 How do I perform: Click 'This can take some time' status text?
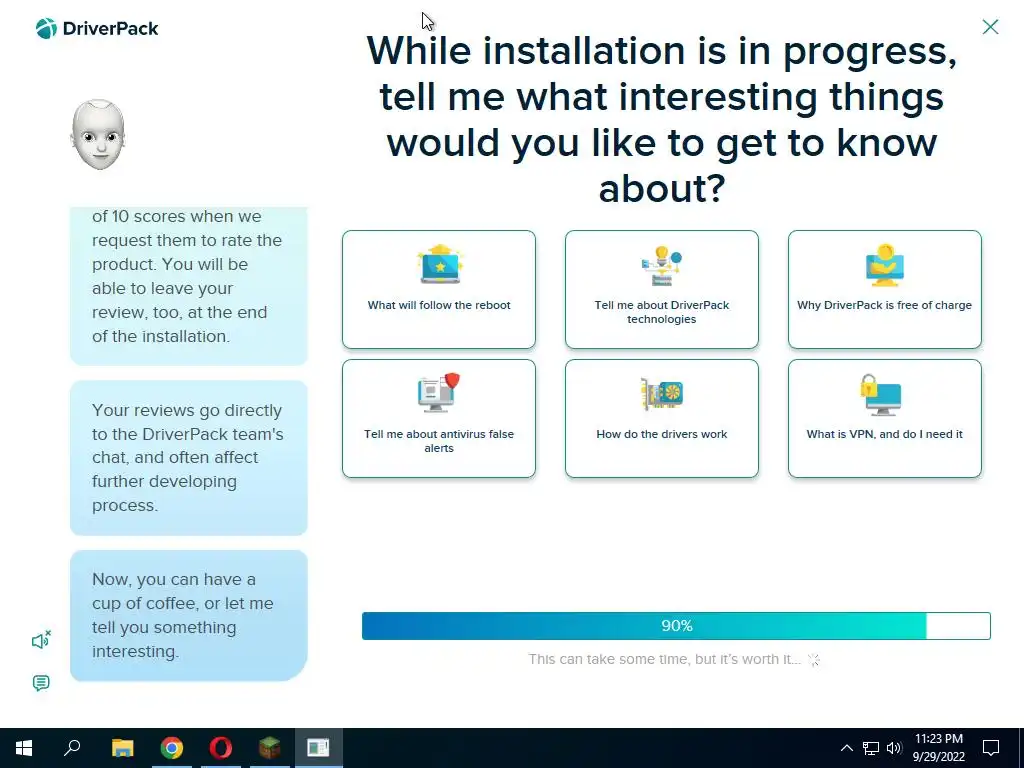pos(664,659)
